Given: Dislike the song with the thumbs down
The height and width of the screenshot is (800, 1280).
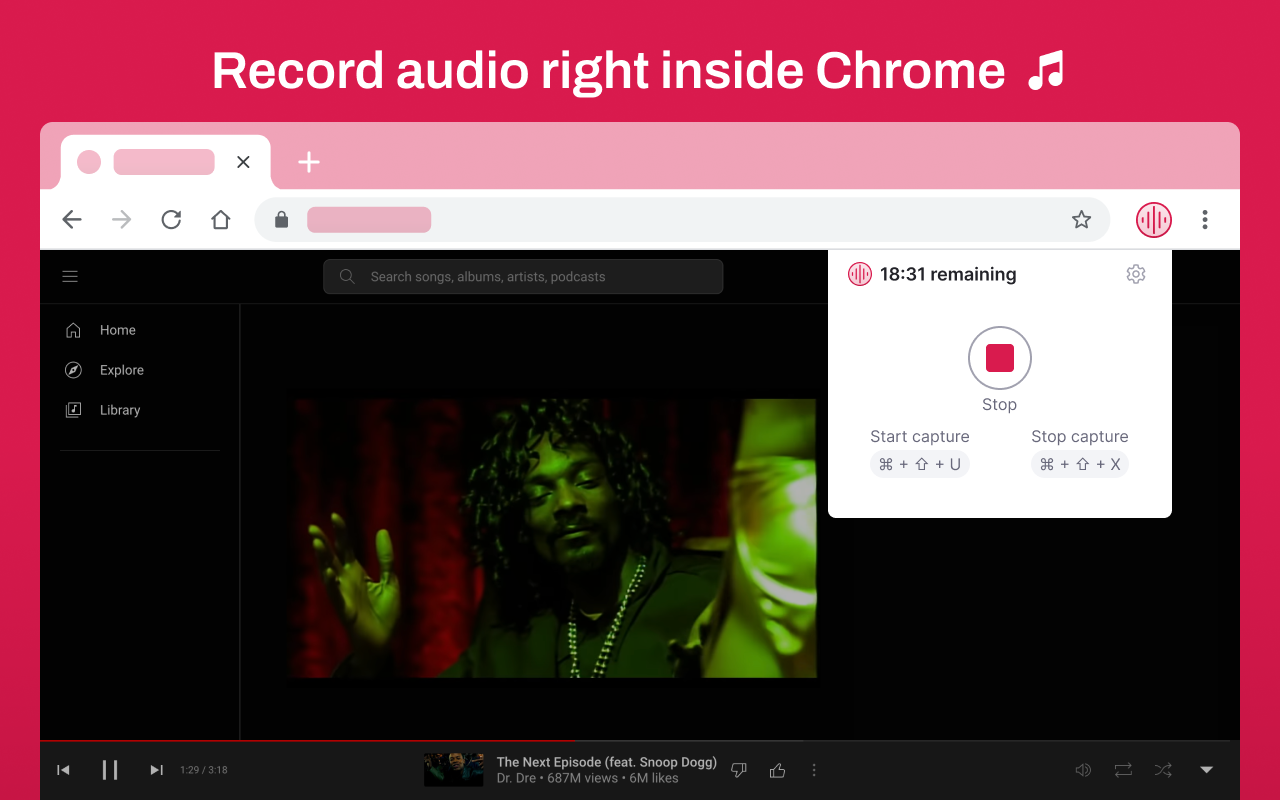Looking at the screenshot, I should [x=738, y=770].
